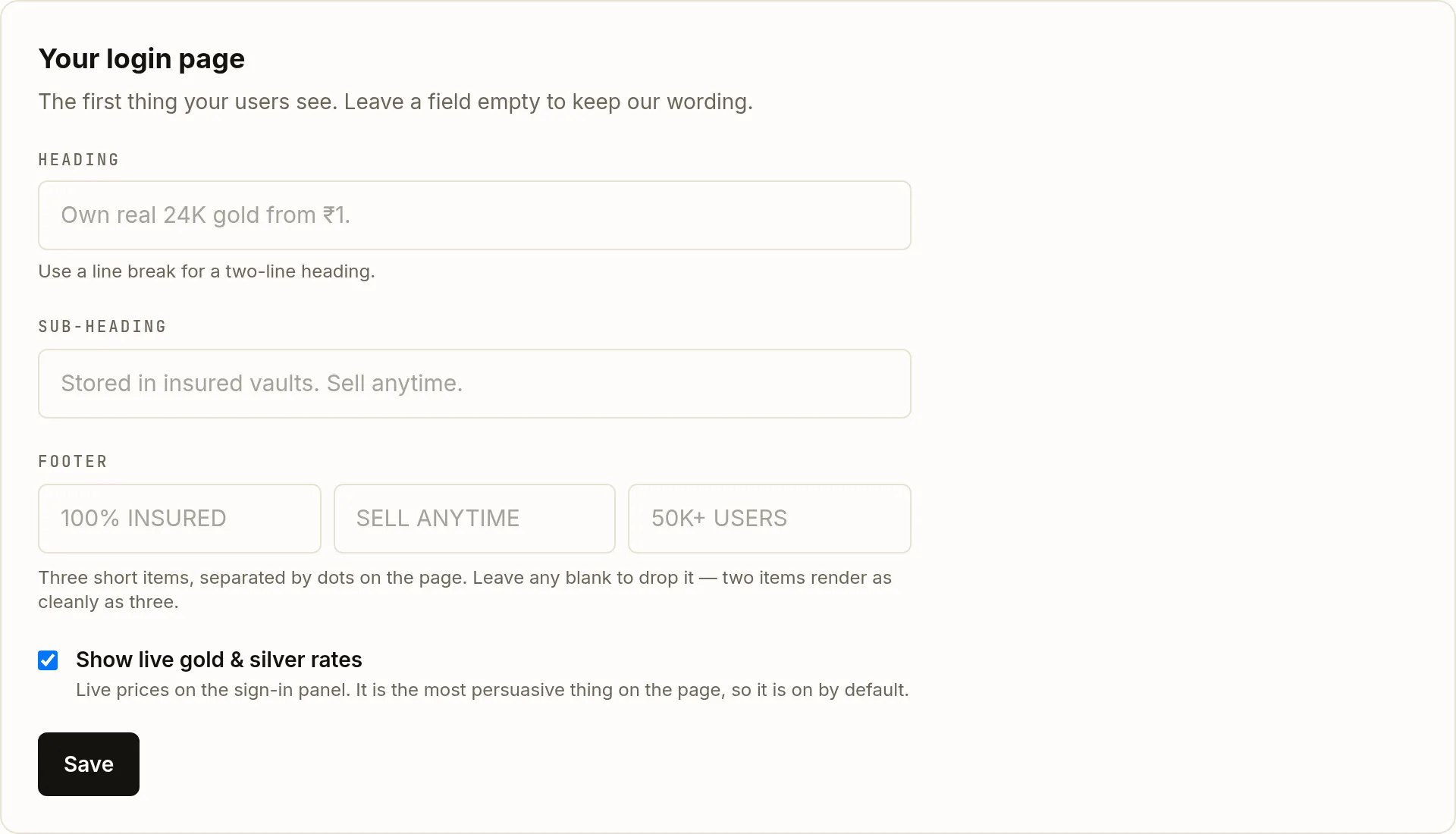The width and height of the screenshot is (1456, 834).
Task: Click the HEADING field label
Action: point(79,160)
